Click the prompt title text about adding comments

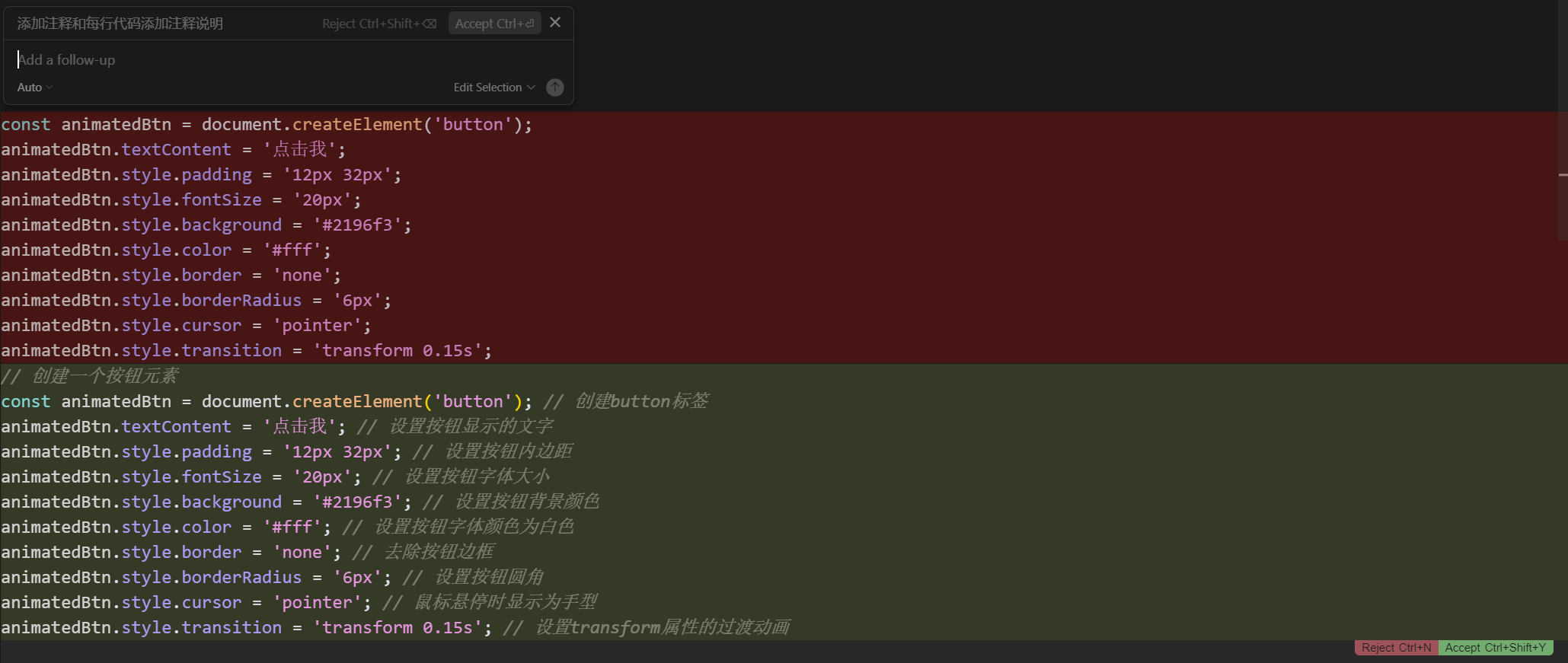120,24
